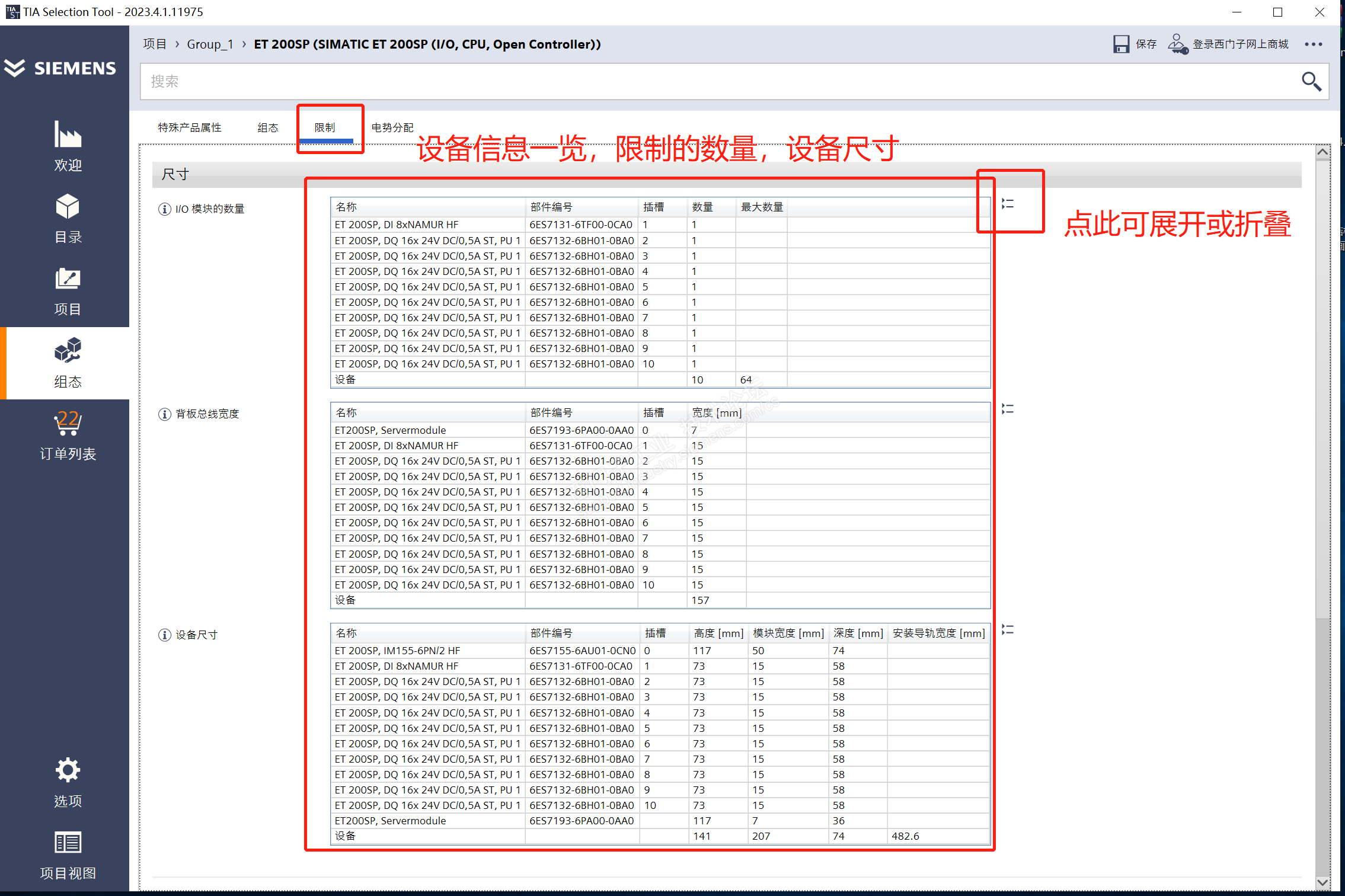Log in to Siemens online mall (登录西门子网上商城)

coord(1239,44)
